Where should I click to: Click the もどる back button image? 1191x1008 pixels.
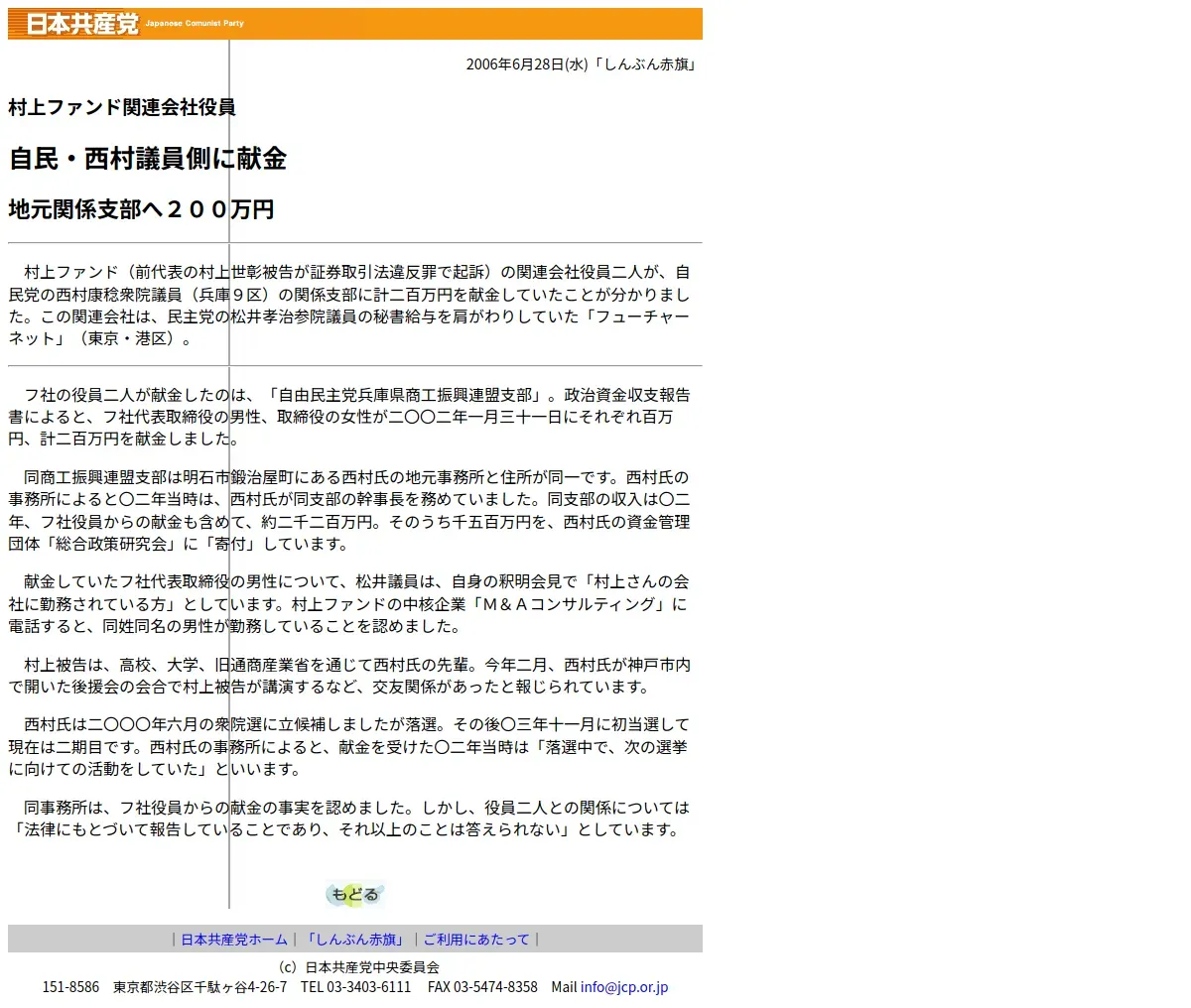pos(354,894)
